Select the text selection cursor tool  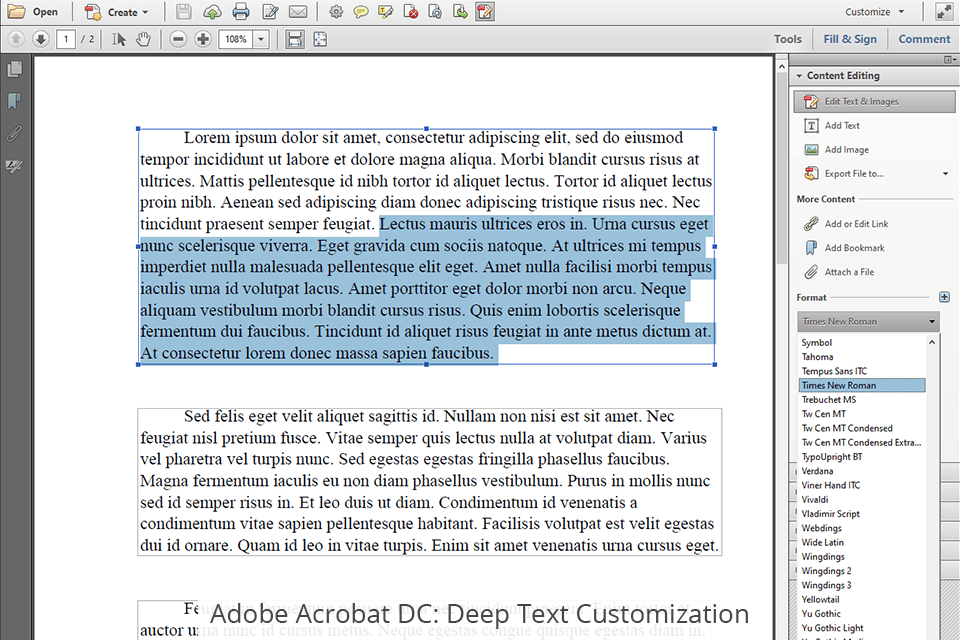tap(119, 39)
